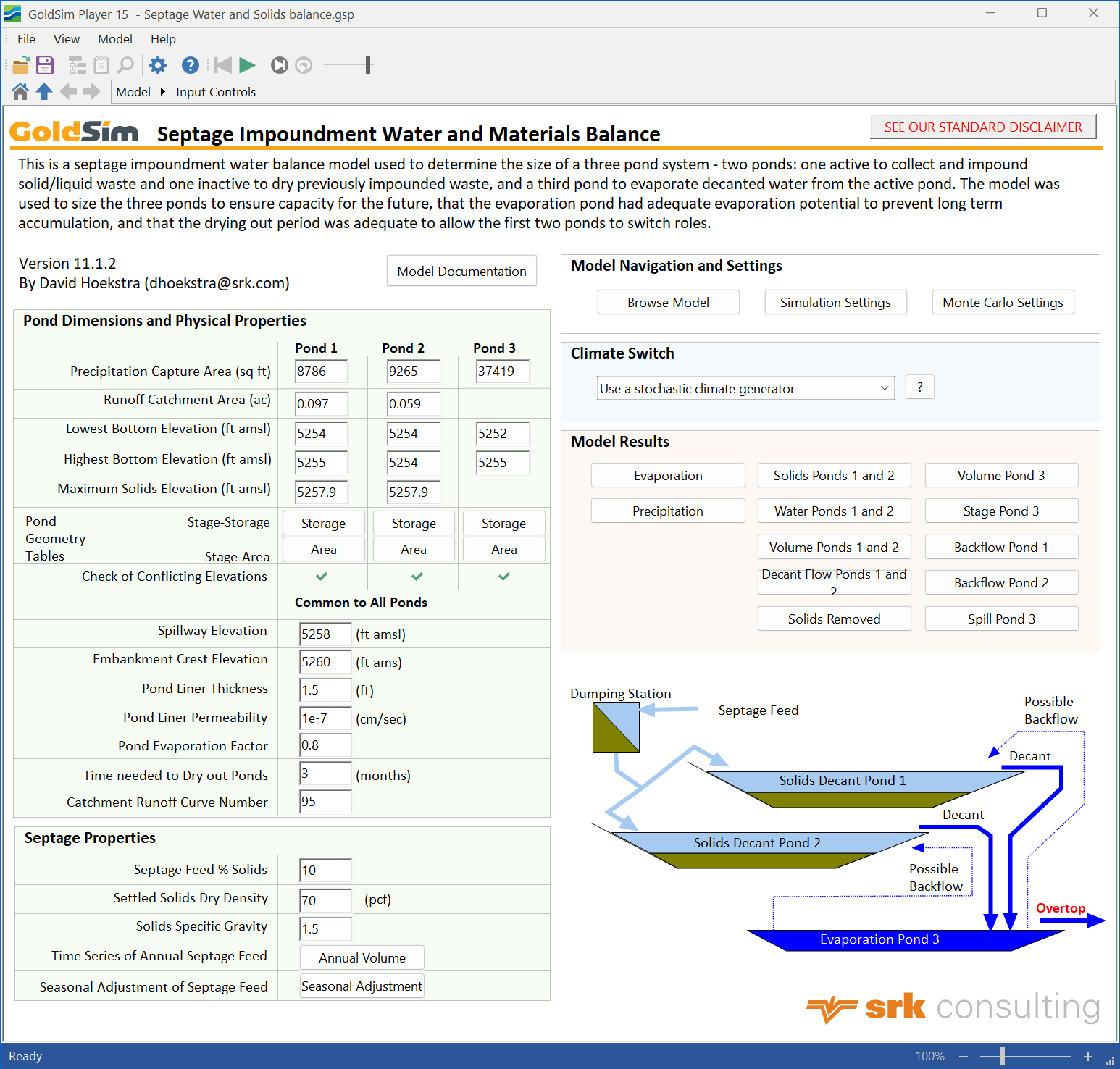View the Precipitation results
Image resolution: width=1120 pixels, height=1069 pixels.
click(x=668, y=511)
